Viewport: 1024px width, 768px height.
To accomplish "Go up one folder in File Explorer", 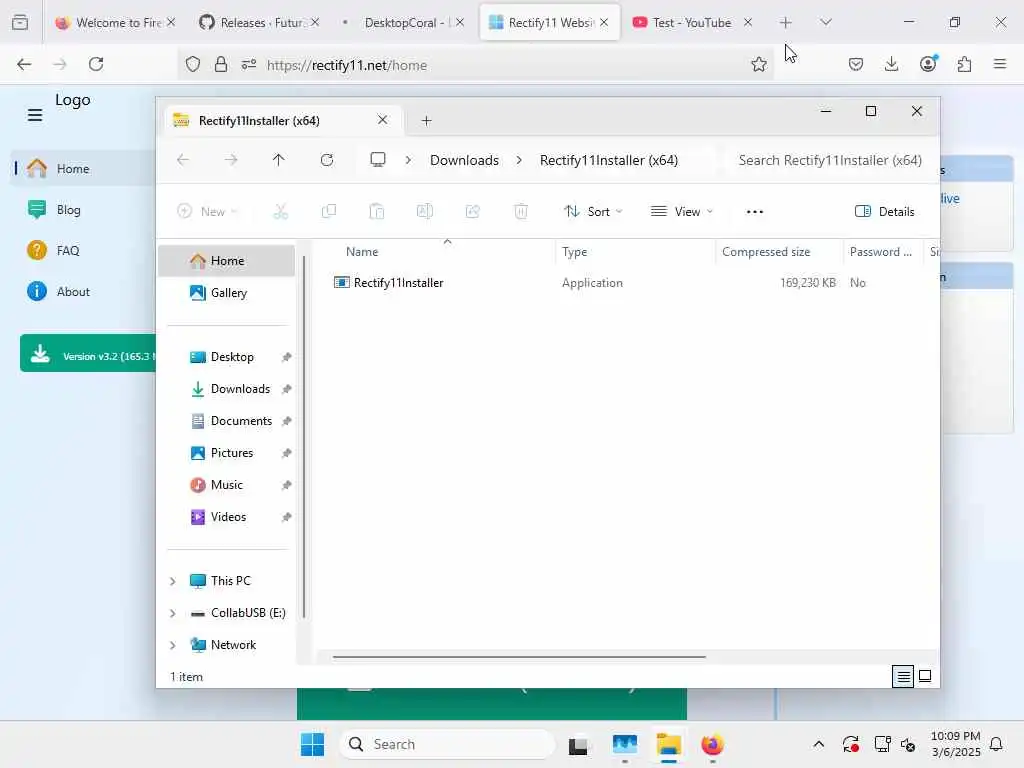I will (x=279, y=160).
